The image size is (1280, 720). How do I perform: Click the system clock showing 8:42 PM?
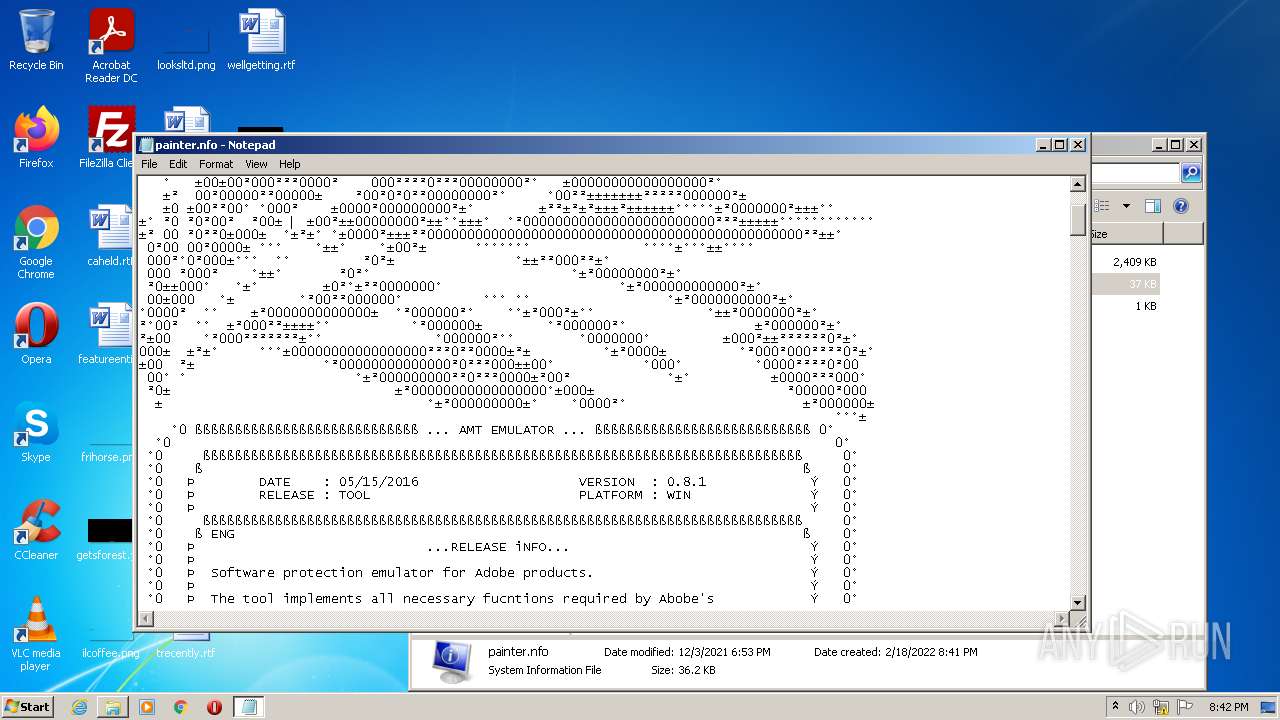1228,707
